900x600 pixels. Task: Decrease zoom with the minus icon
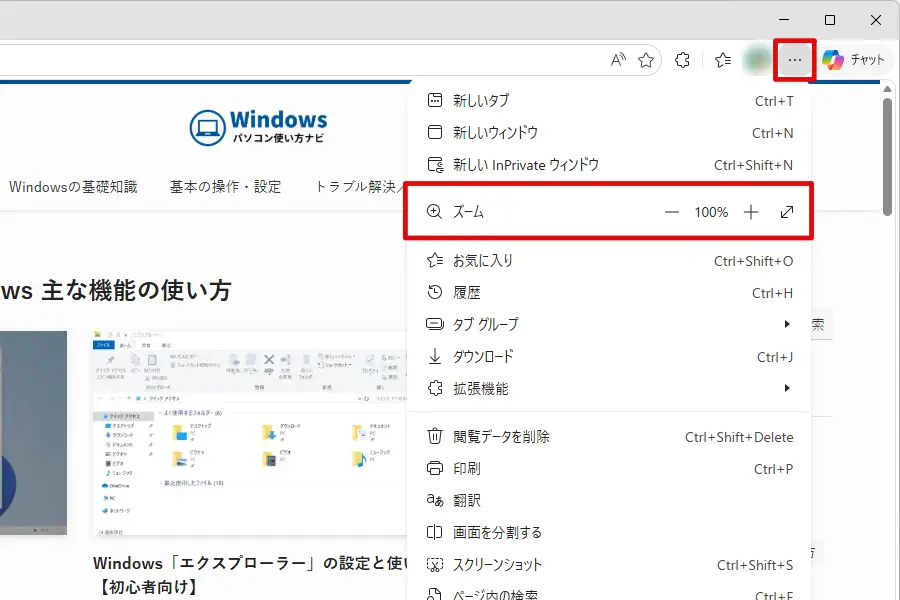[x=671, y=211]
